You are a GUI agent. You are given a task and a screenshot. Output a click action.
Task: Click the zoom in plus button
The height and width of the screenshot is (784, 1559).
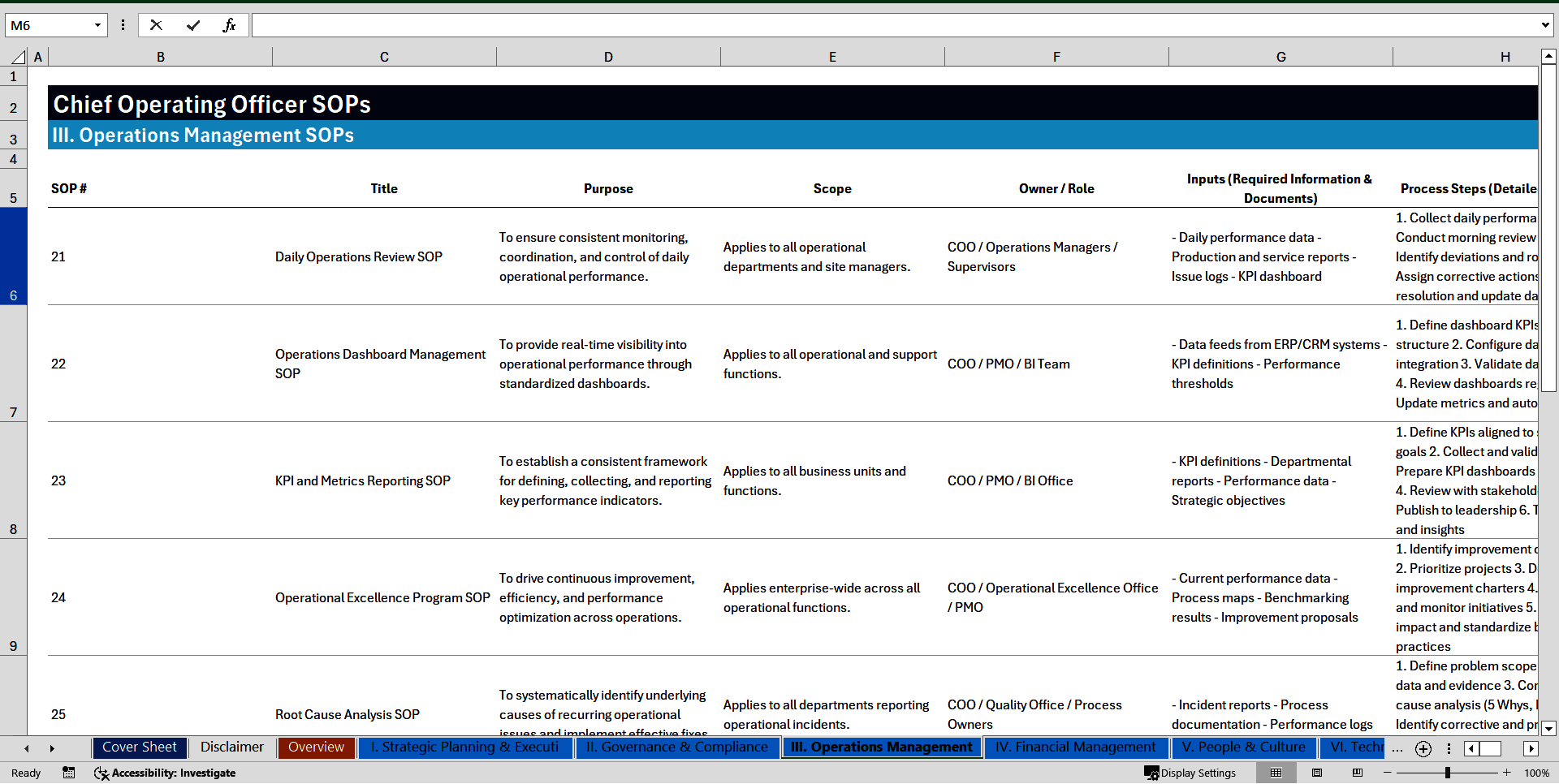pyautogui.click(x=1507, y=773)
